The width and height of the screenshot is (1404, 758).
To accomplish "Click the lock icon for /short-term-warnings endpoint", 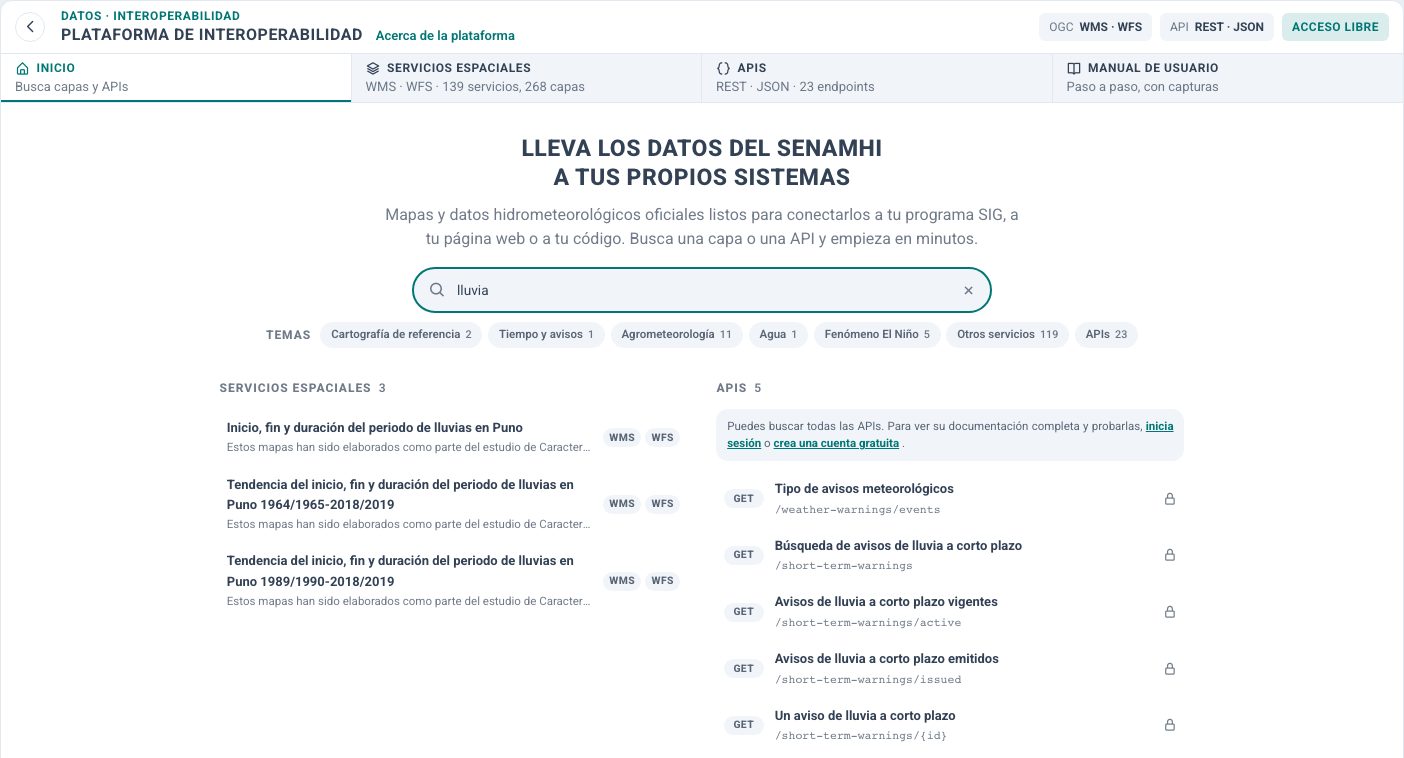I will [x=1170, y=555].
